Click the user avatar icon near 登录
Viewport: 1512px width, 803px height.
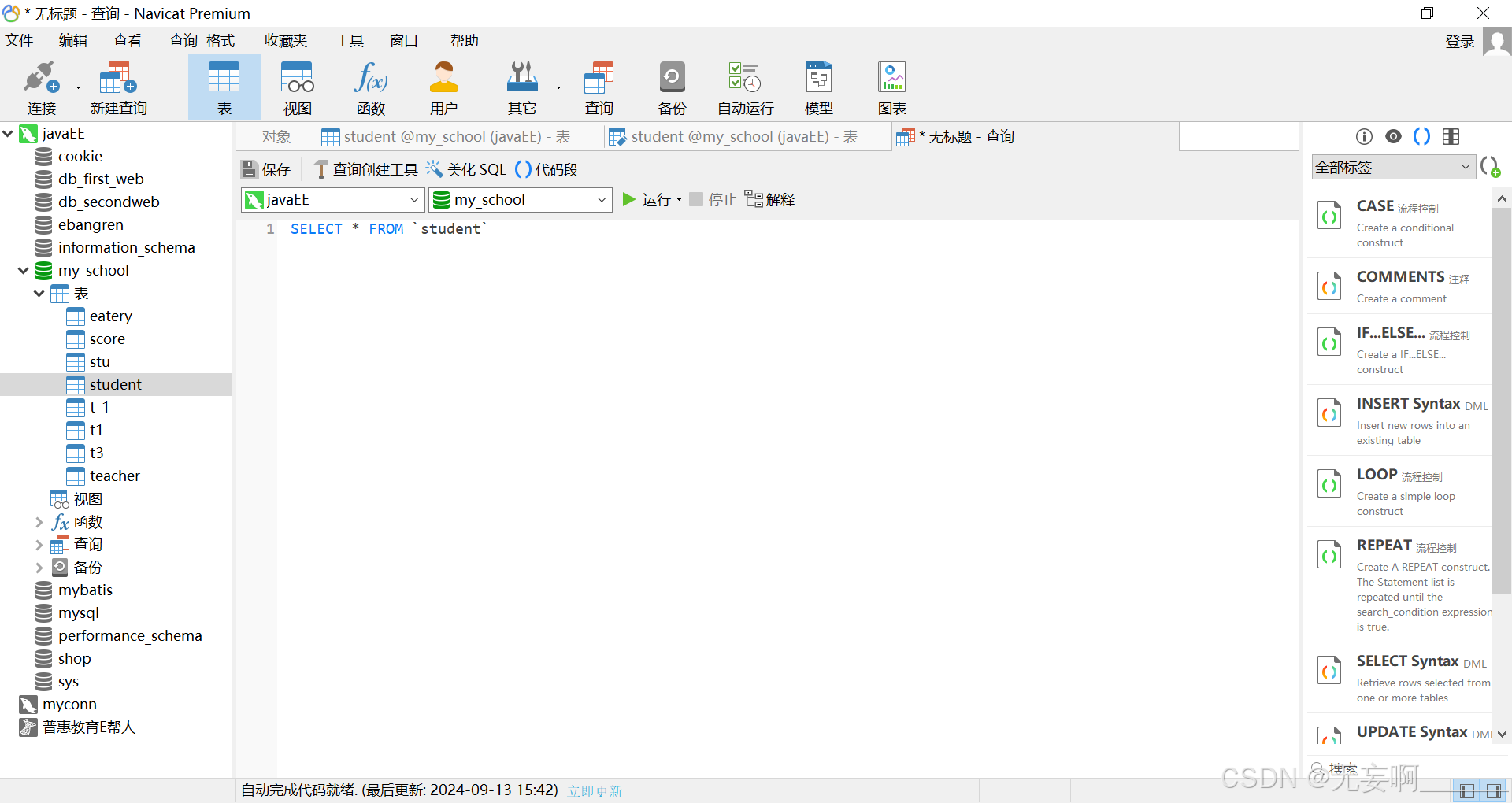click(1496, 41)
